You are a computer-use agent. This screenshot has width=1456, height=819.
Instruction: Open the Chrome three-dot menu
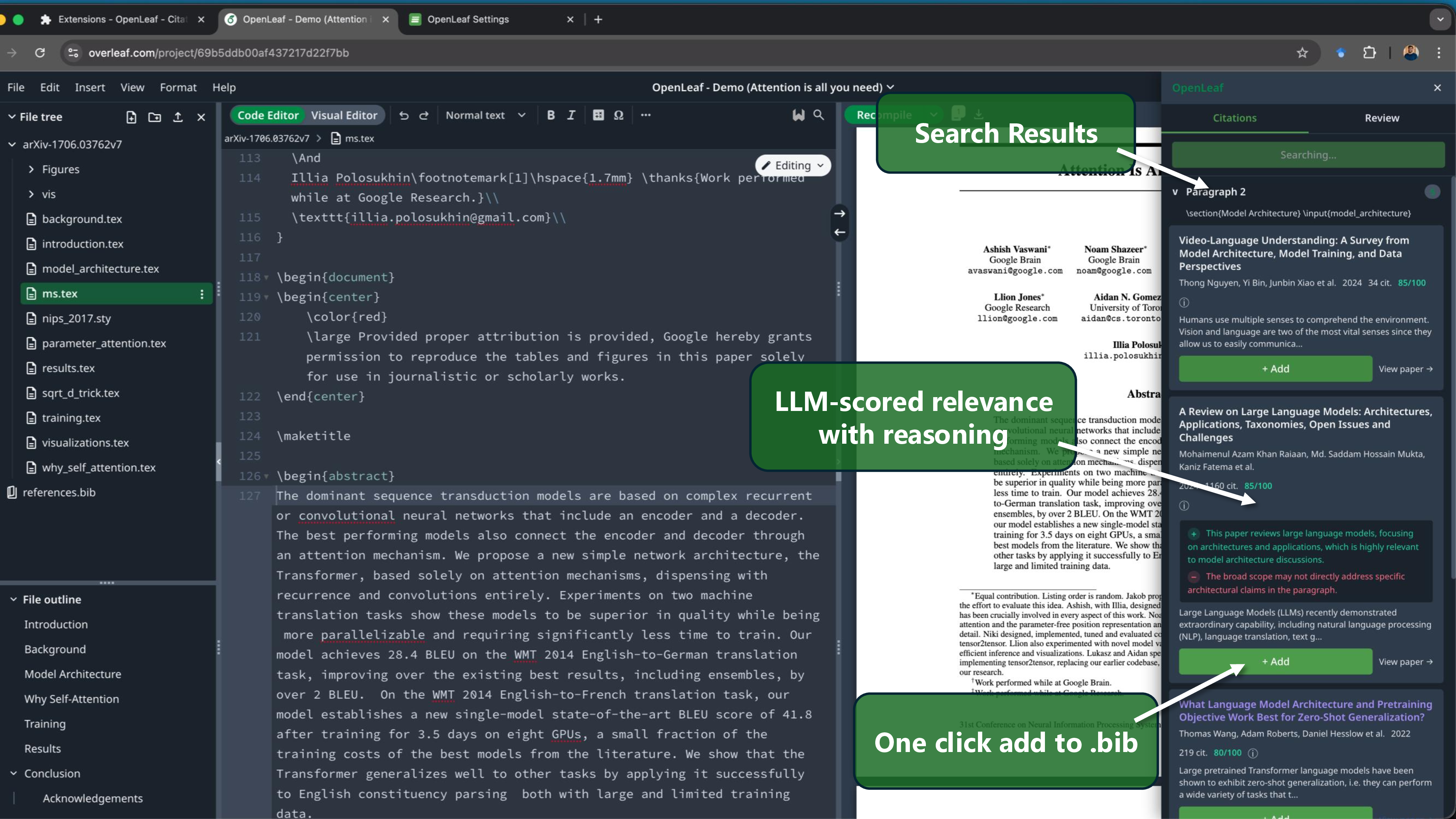pos(1439,53)
